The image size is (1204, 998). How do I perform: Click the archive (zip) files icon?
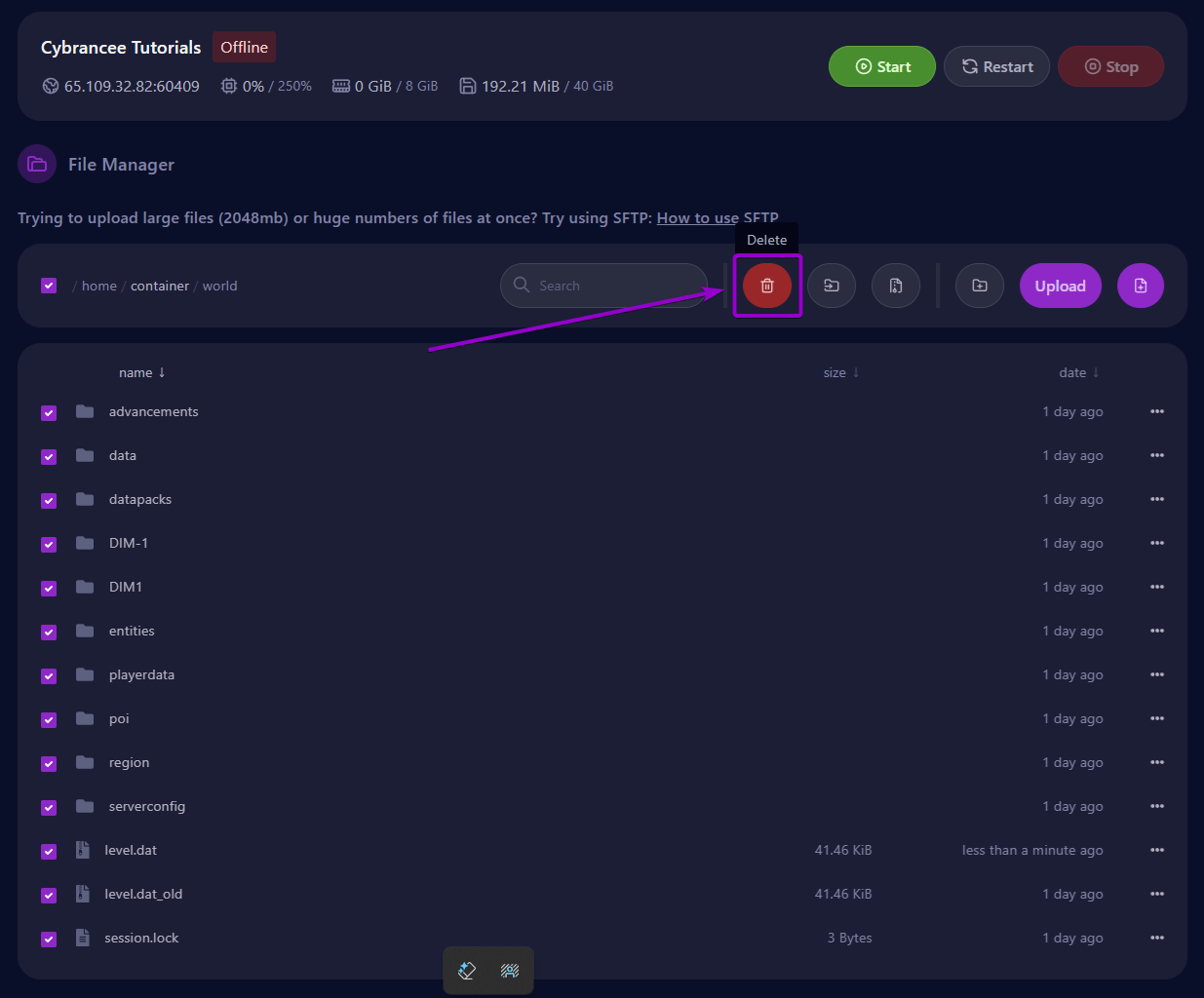[x=896, y=286]
